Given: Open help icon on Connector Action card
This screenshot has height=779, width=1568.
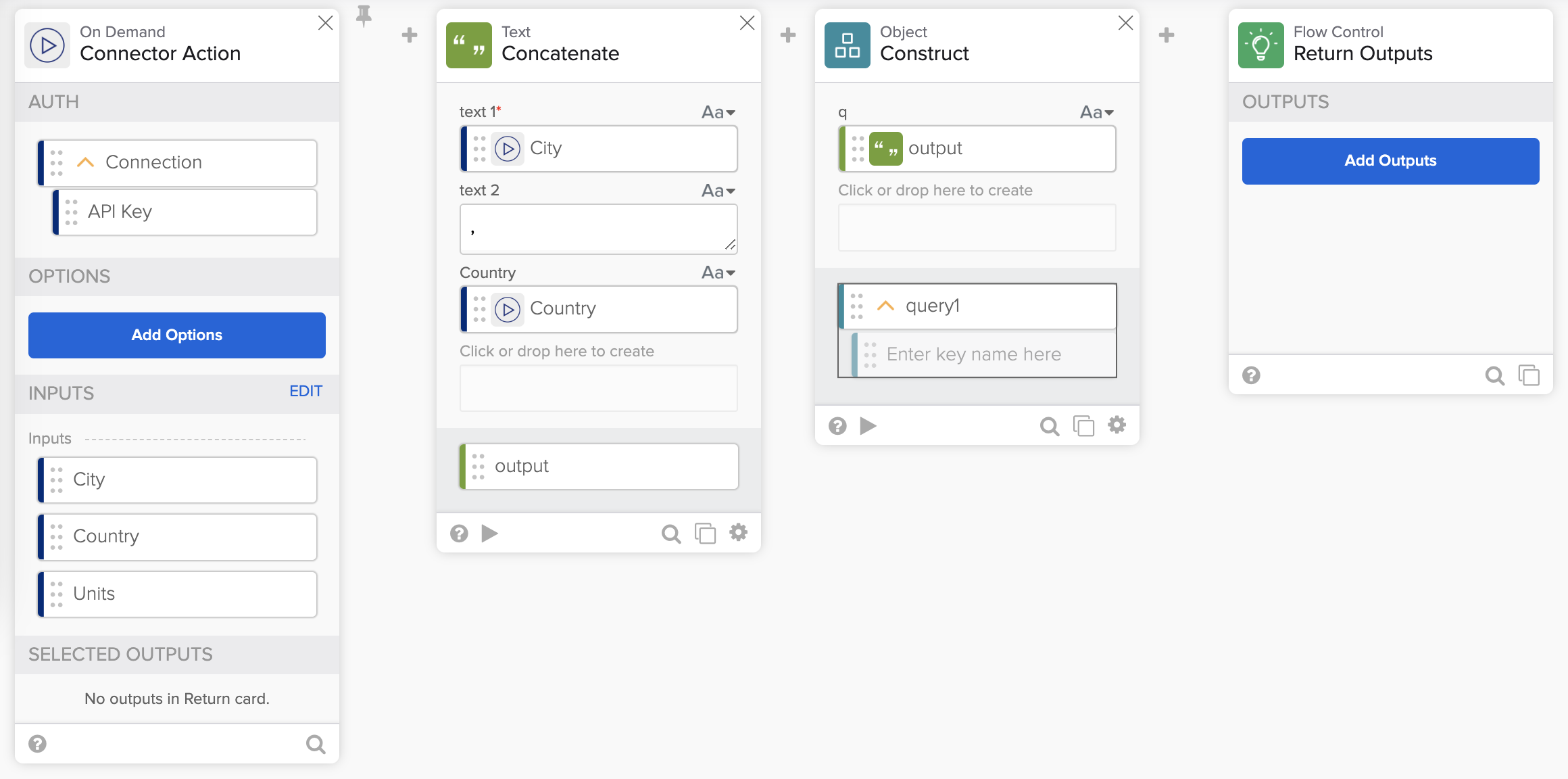Looking at the screenshot, I should [38, 744].
